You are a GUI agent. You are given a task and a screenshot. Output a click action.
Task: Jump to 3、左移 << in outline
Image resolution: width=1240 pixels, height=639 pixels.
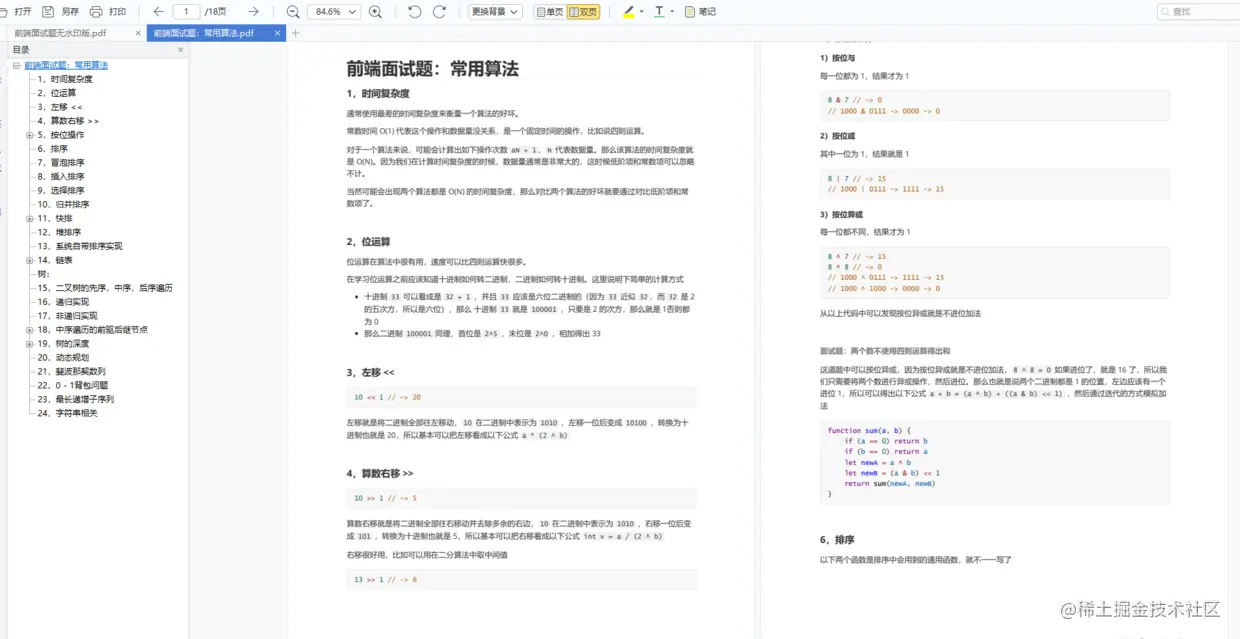60,107
